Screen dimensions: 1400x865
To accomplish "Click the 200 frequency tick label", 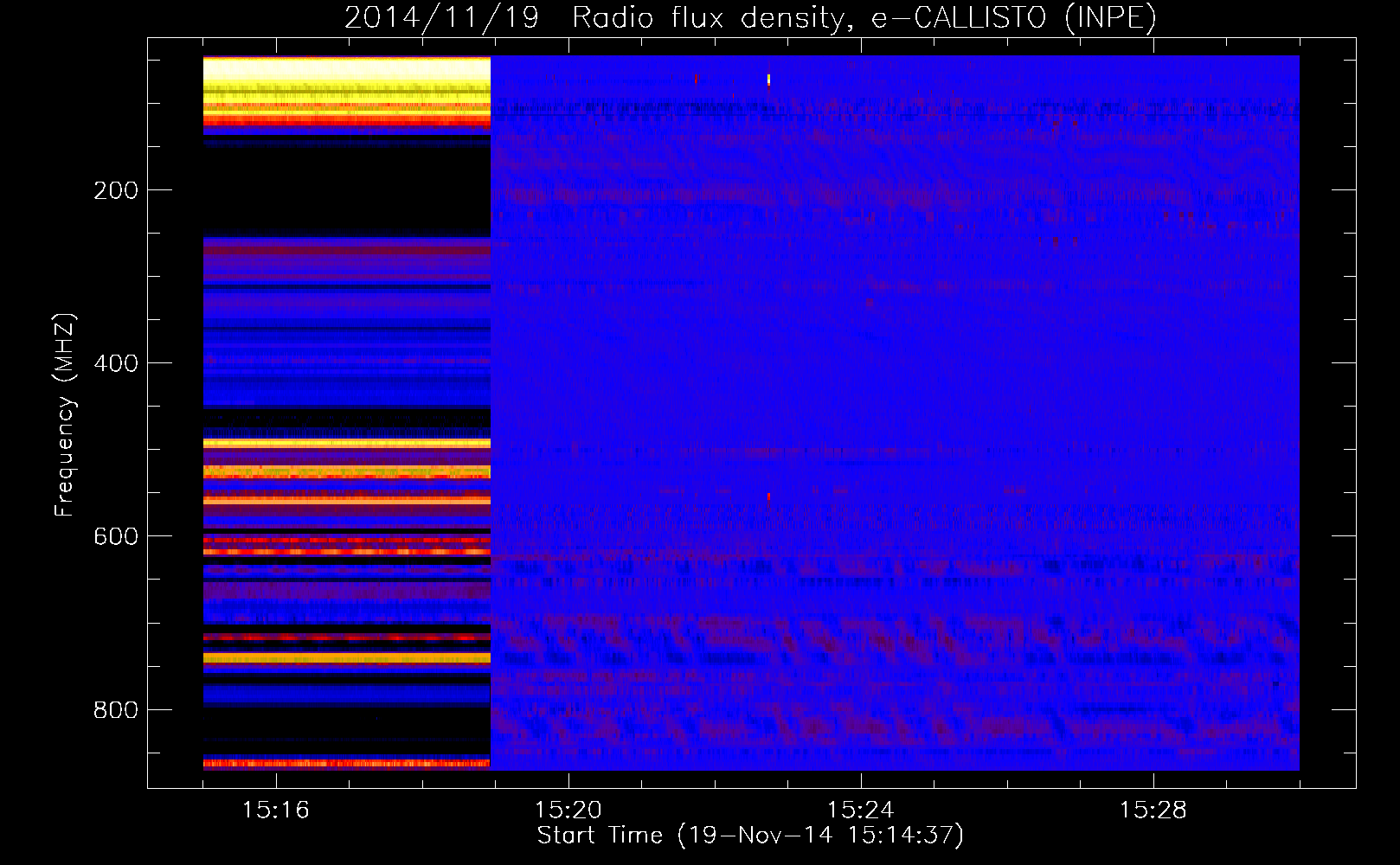I will tap(116, 190).
